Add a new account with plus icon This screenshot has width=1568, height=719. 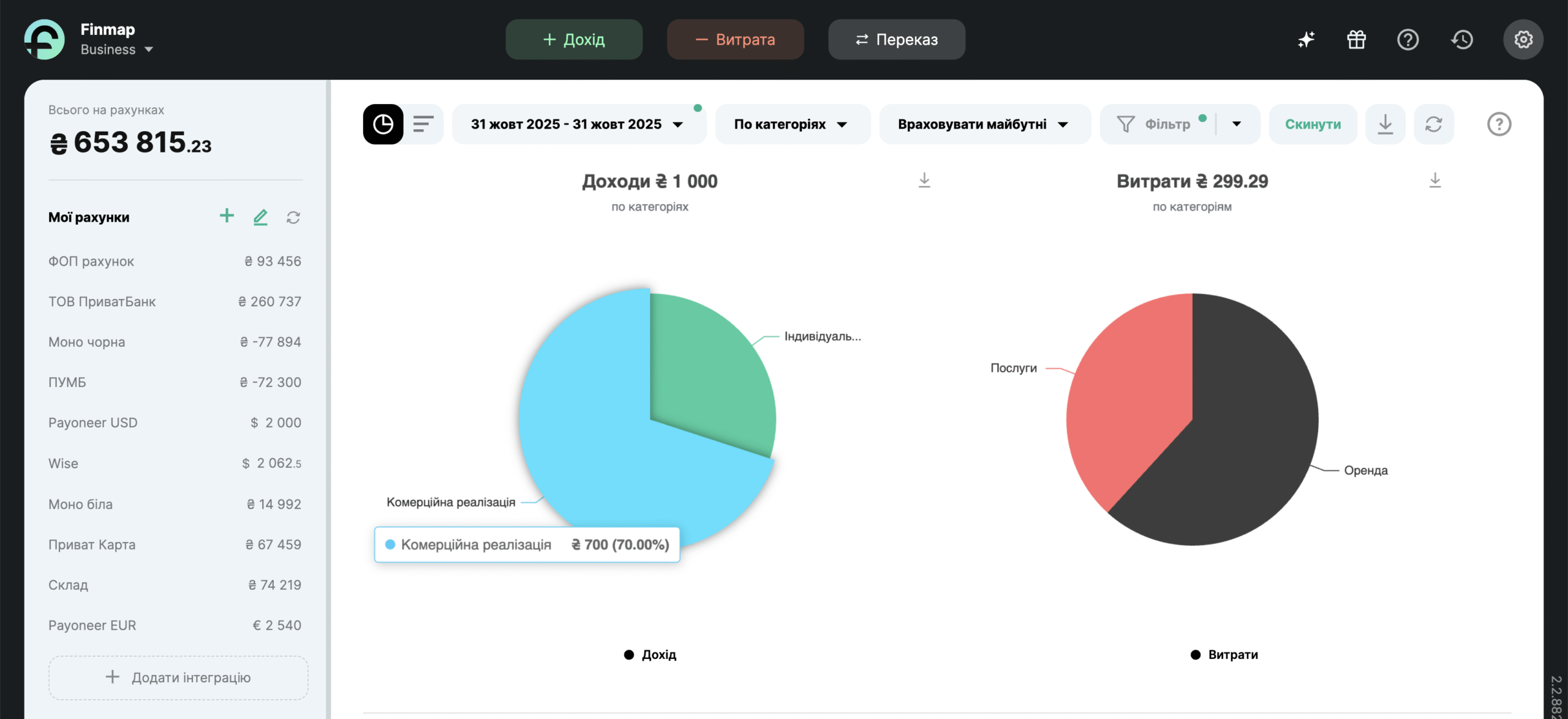pyautogui.click(x=227, y=216)
